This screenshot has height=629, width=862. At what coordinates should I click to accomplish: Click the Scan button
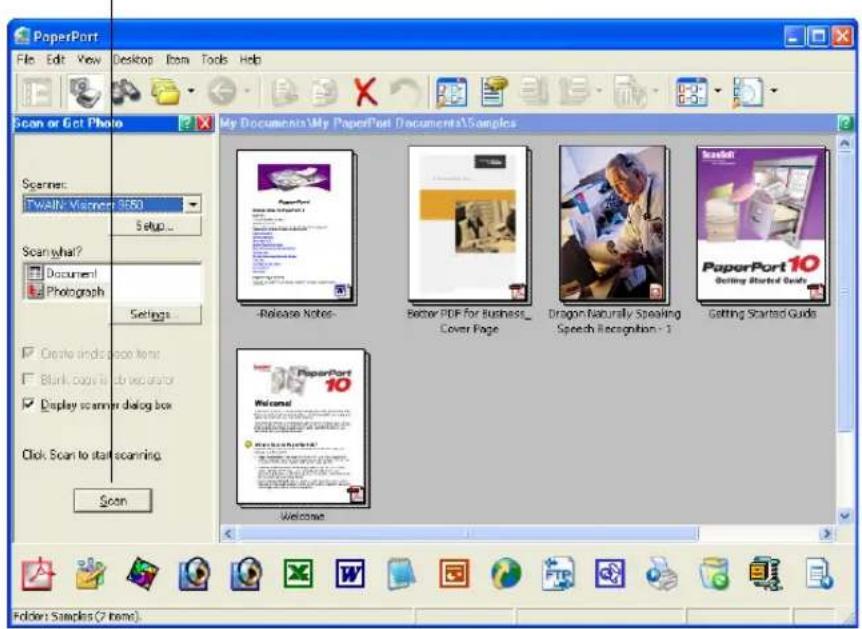(x=113, y=501)
